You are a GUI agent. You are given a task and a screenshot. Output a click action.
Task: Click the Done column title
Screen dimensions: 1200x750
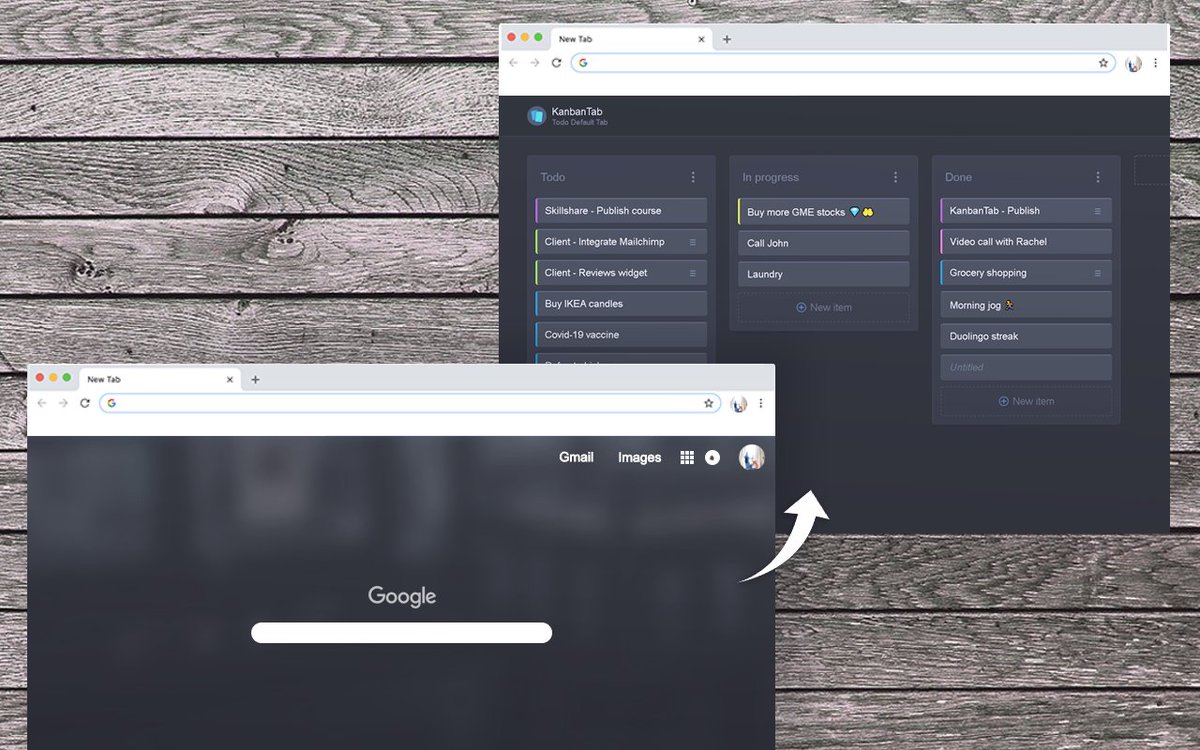(958, 177)
